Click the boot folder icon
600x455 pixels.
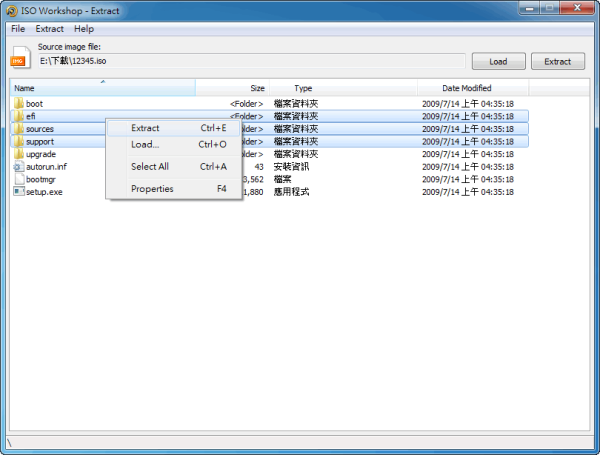click(x=18, y=103)
